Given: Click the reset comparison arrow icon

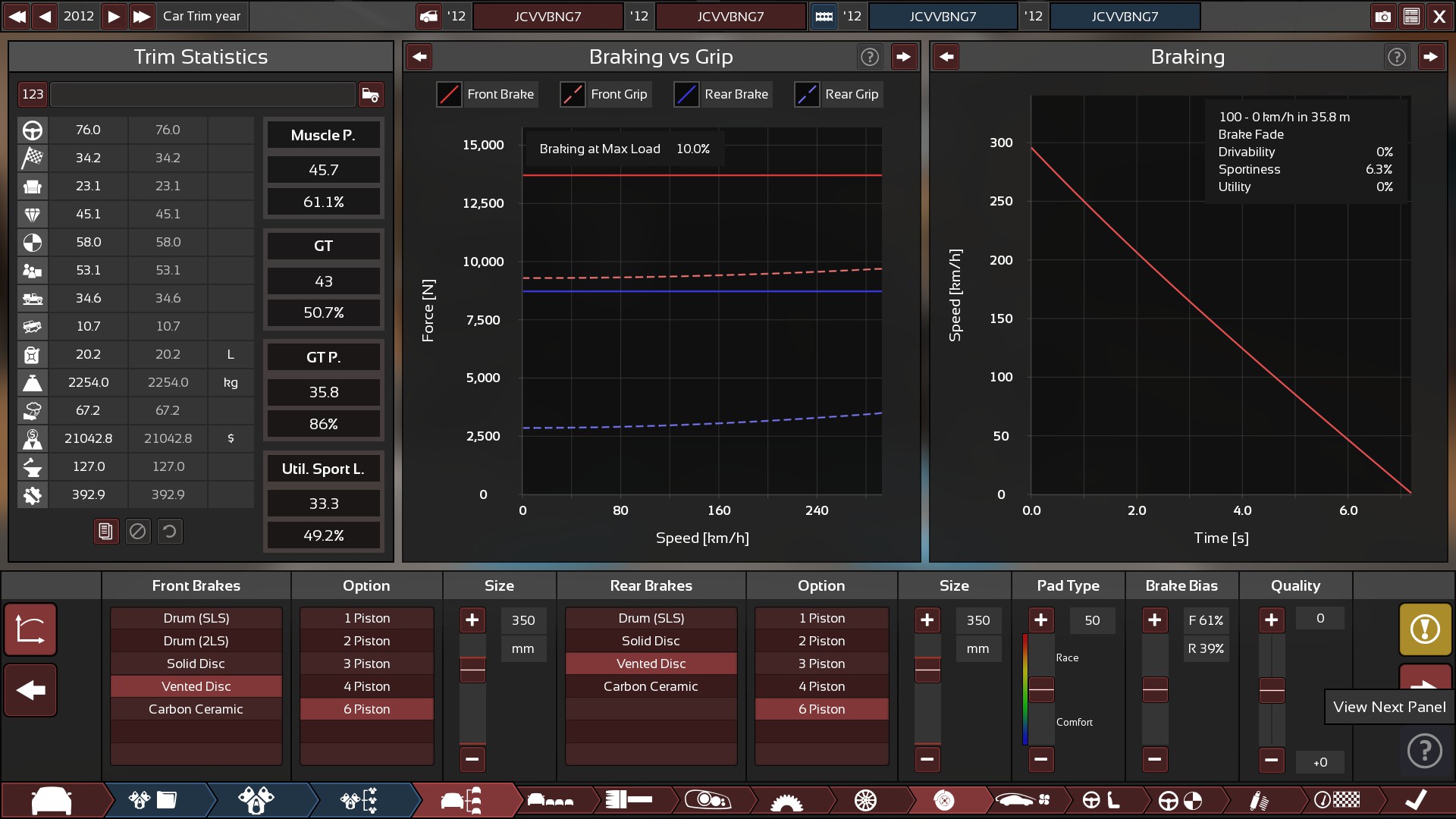Looking at the screenshot, I should pos(170,532).
